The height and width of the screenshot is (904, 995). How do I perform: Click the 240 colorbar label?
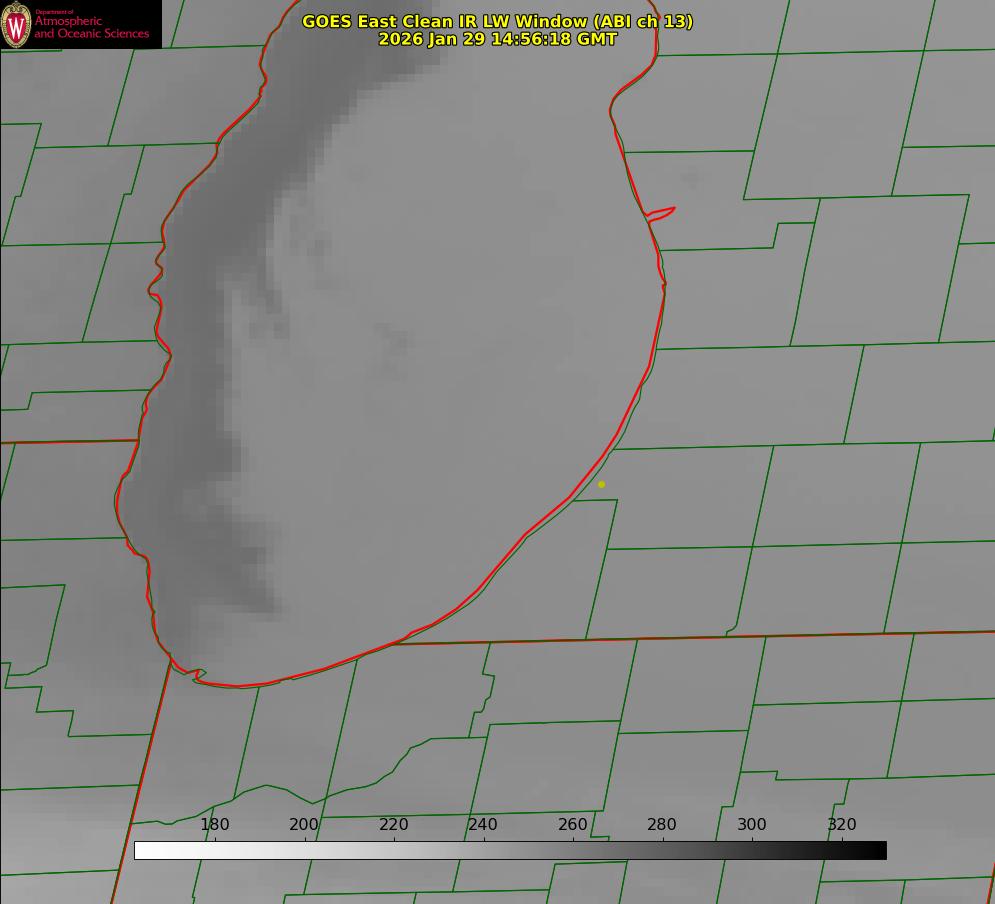(483, 824)
